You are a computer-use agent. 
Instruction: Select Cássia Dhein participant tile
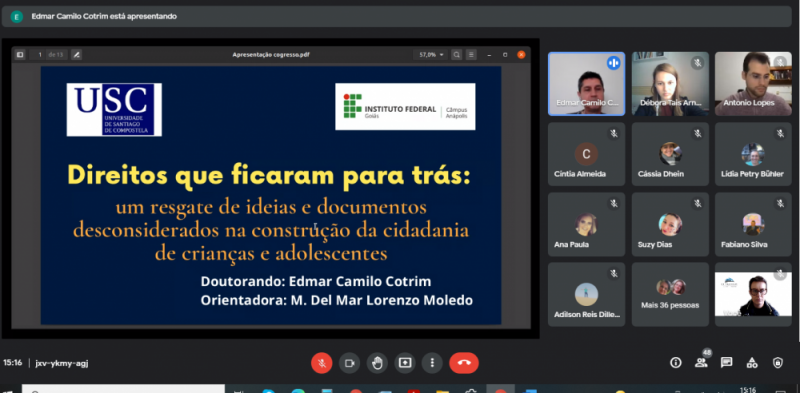pyautogui.click(x=670, y=154)
